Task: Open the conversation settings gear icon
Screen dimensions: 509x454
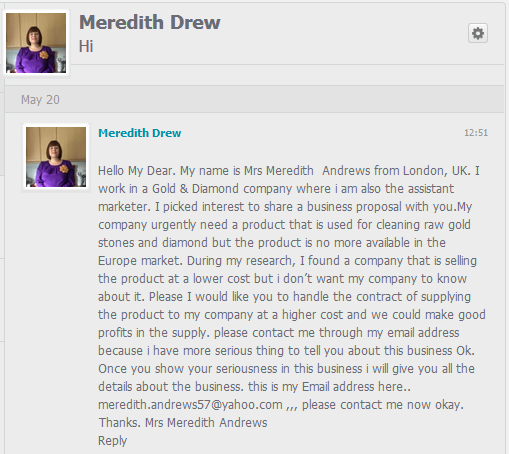Action: click(478, 33)
